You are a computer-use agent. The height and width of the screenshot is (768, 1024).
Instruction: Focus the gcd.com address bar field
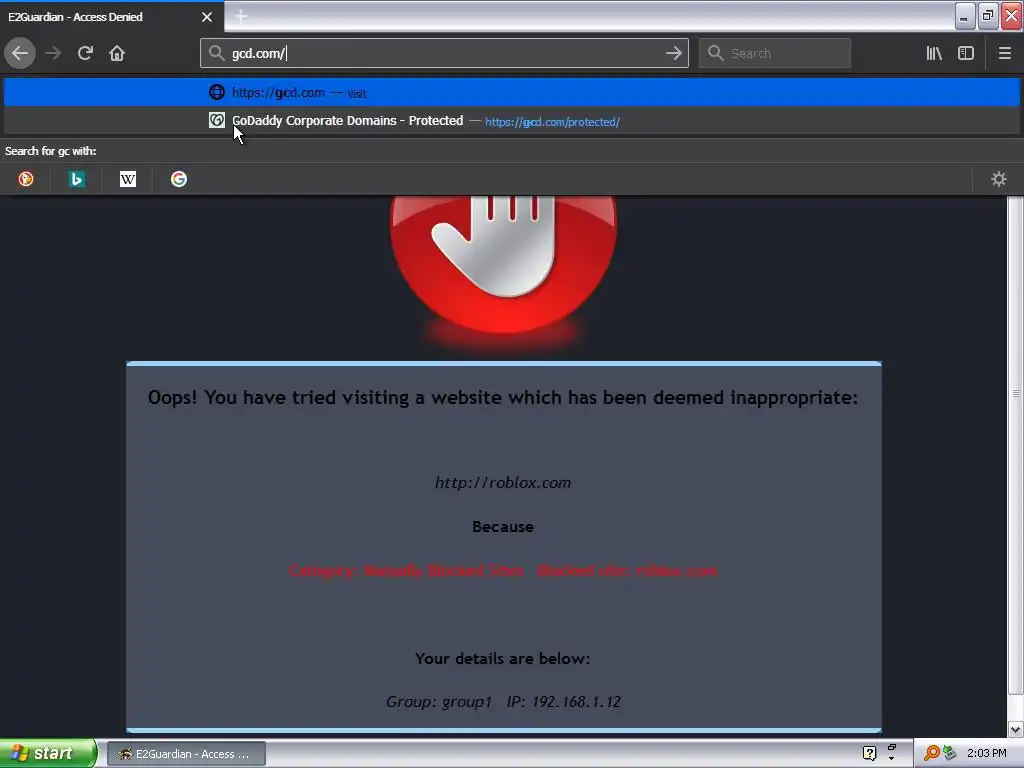click(x=444, y=53)
